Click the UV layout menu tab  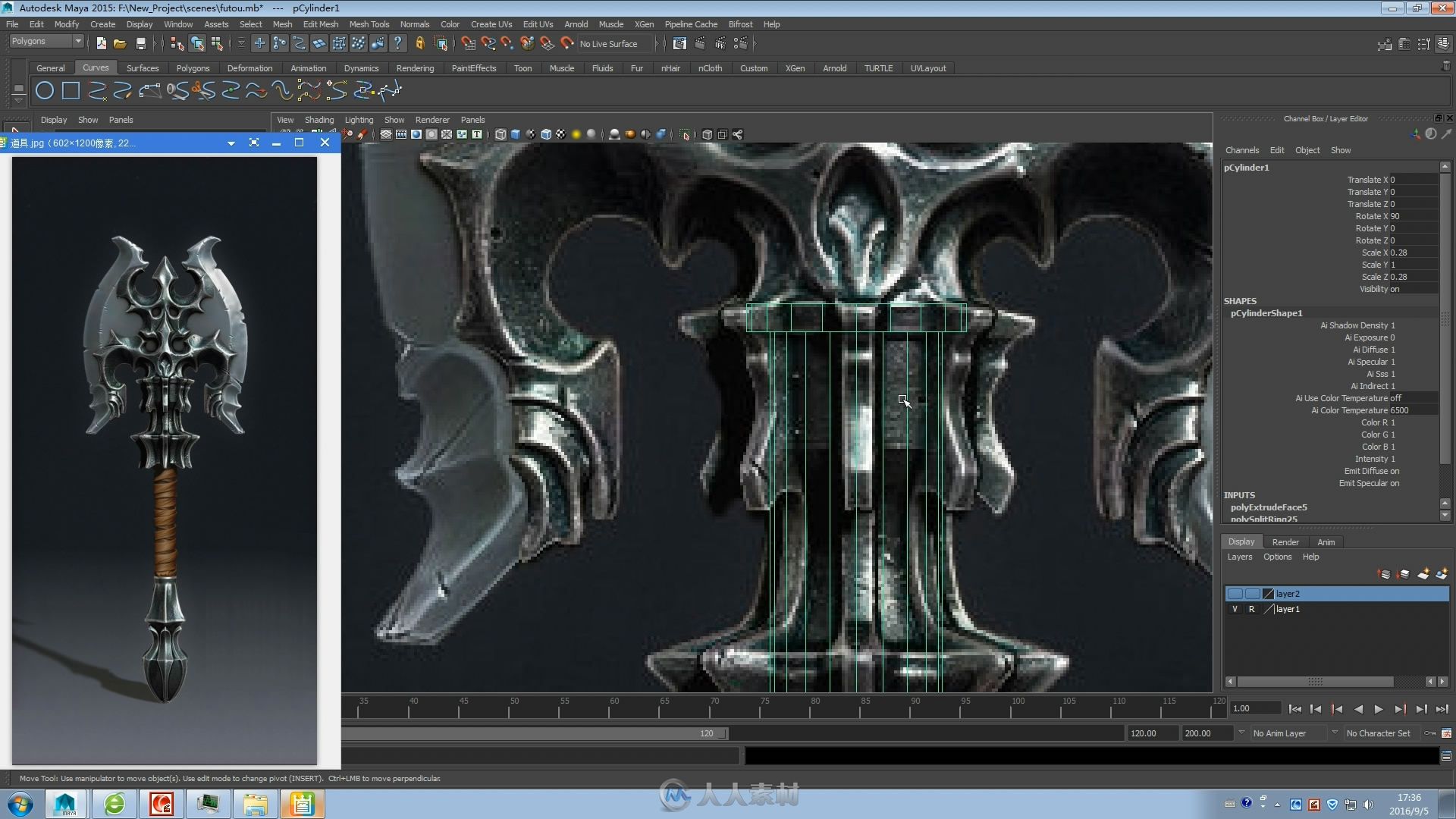click(924, 67)
